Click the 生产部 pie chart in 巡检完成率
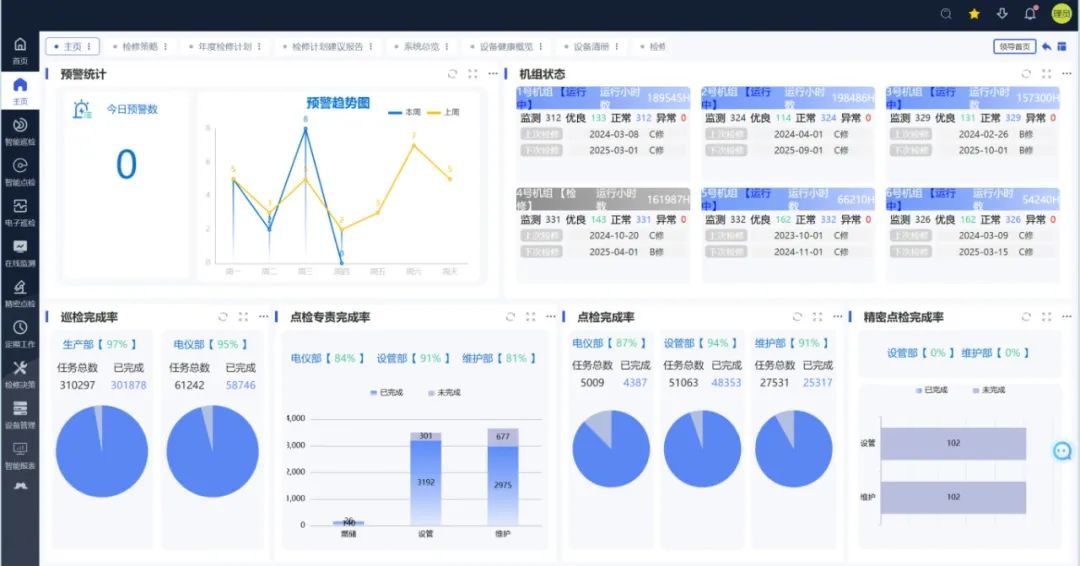This screenshot has width=1080, height=566. [102, 451]
